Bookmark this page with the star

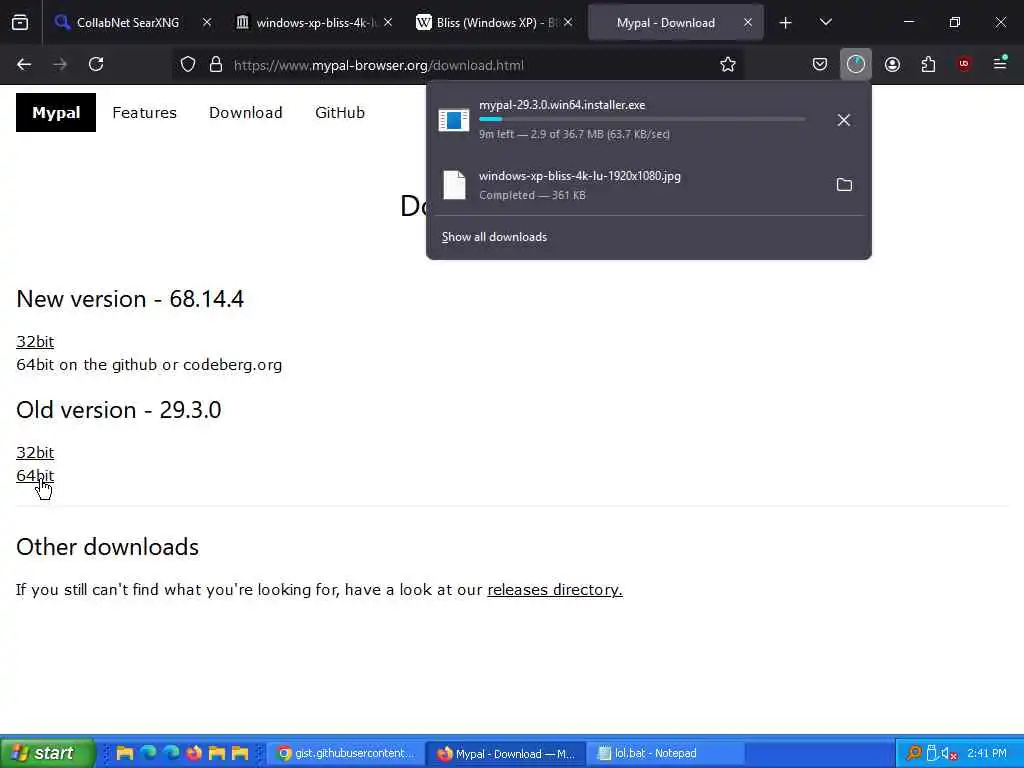(728, 64)
